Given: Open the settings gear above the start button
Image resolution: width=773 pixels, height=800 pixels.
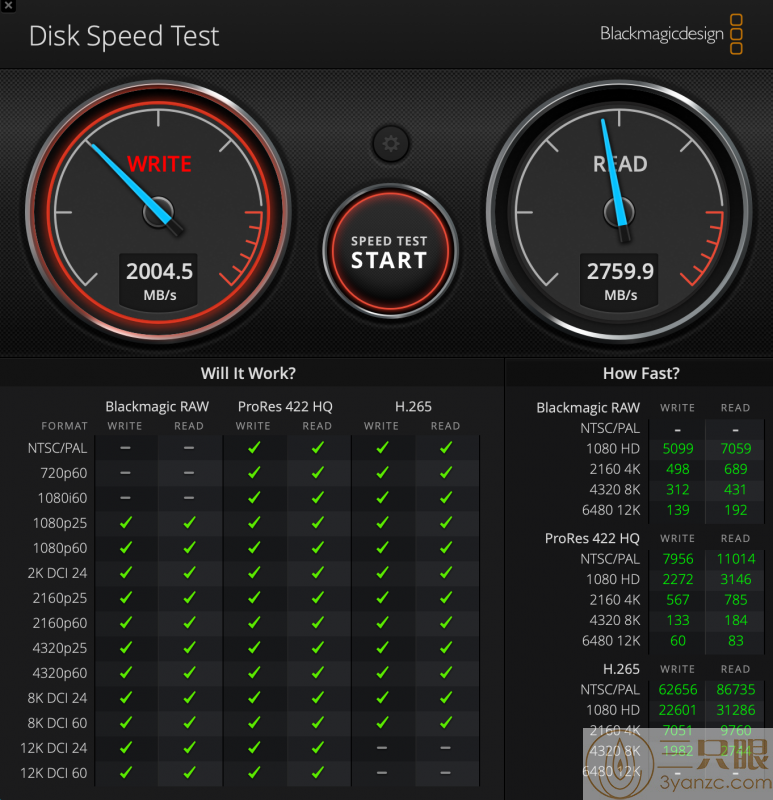Looking at the screenshot, I should 391,143.
